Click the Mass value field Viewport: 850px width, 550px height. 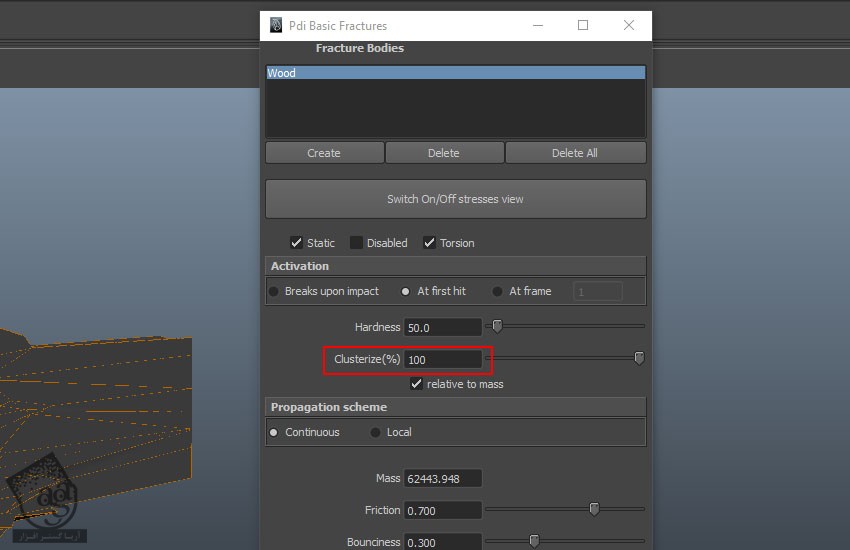pos(443,479)
